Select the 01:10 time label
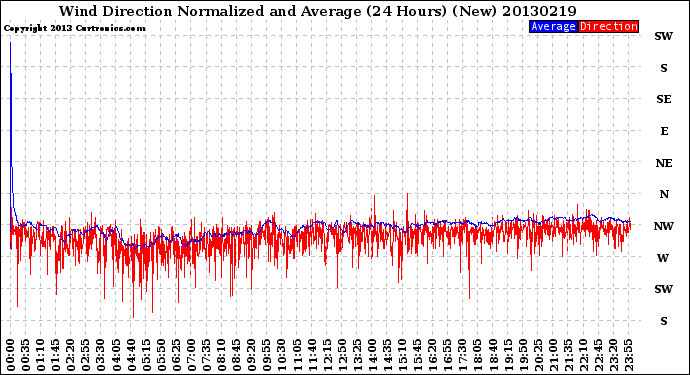Screen dimensions: 690x375 pyautogui.click(x=41, y=355)
